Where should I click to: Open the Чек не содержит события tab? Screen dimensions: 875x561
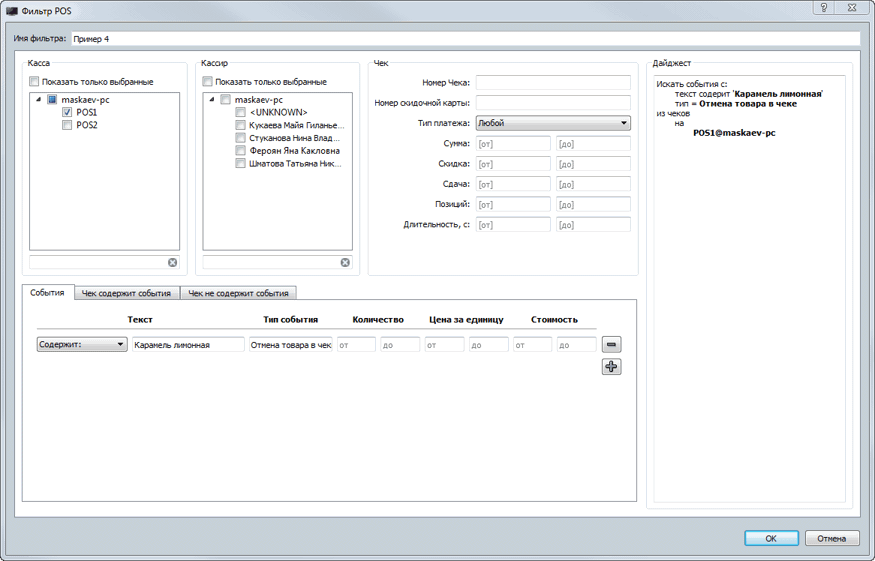(x=240, y=293)
